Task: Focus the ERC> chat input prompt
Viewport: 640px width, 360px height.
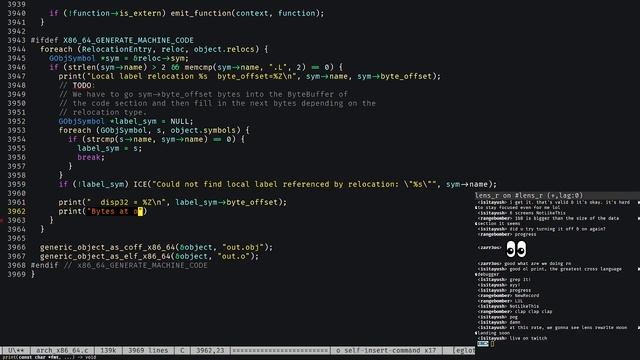Action: 482,344
